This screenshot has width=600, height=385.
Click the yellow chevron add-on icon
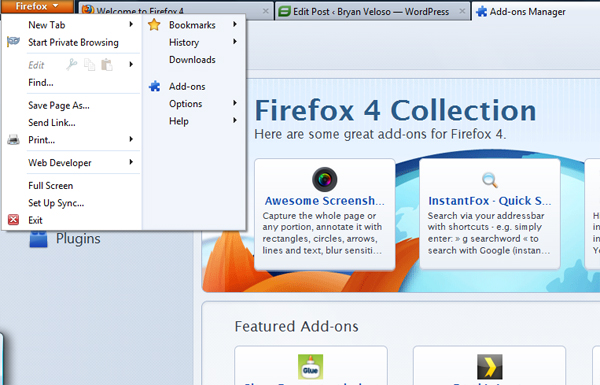(490, 367)
